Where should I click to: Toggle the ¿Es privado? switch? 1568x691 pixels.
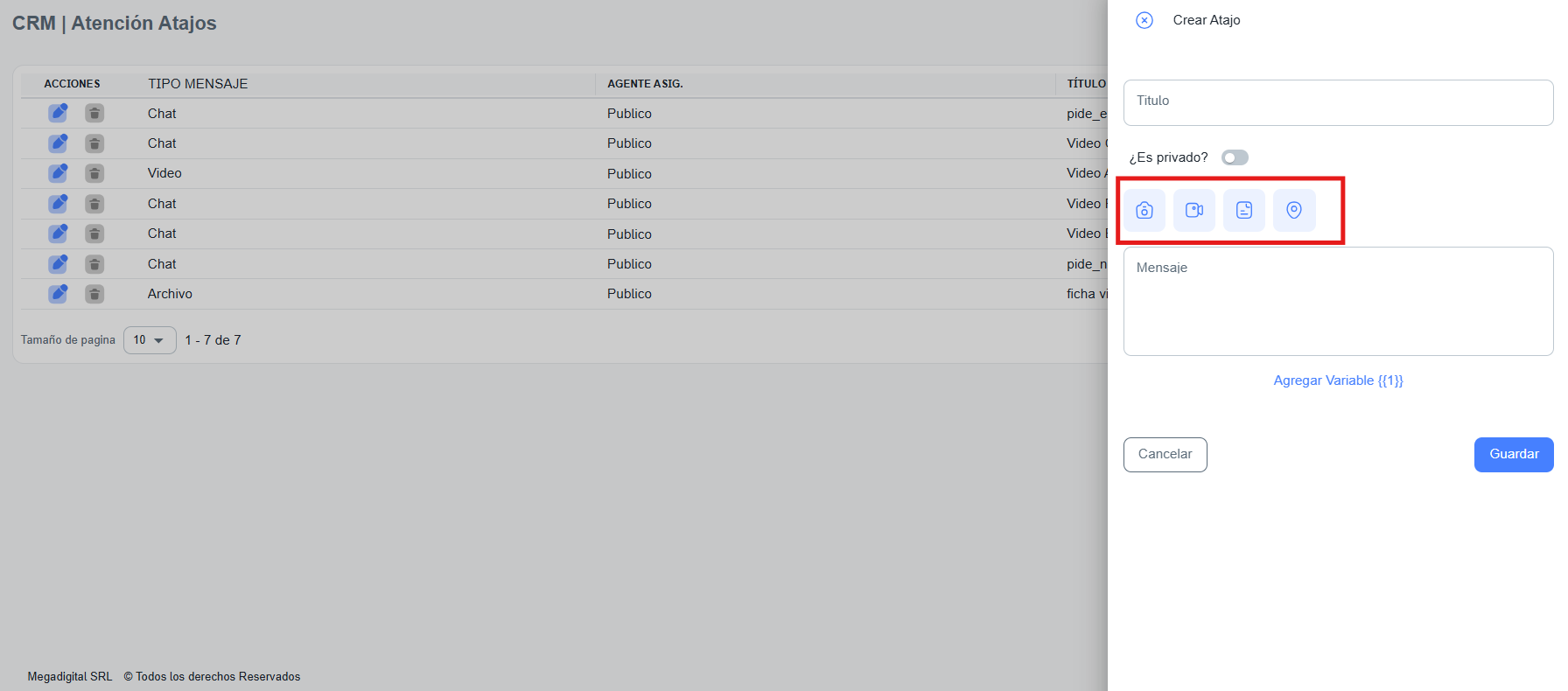1235,157
